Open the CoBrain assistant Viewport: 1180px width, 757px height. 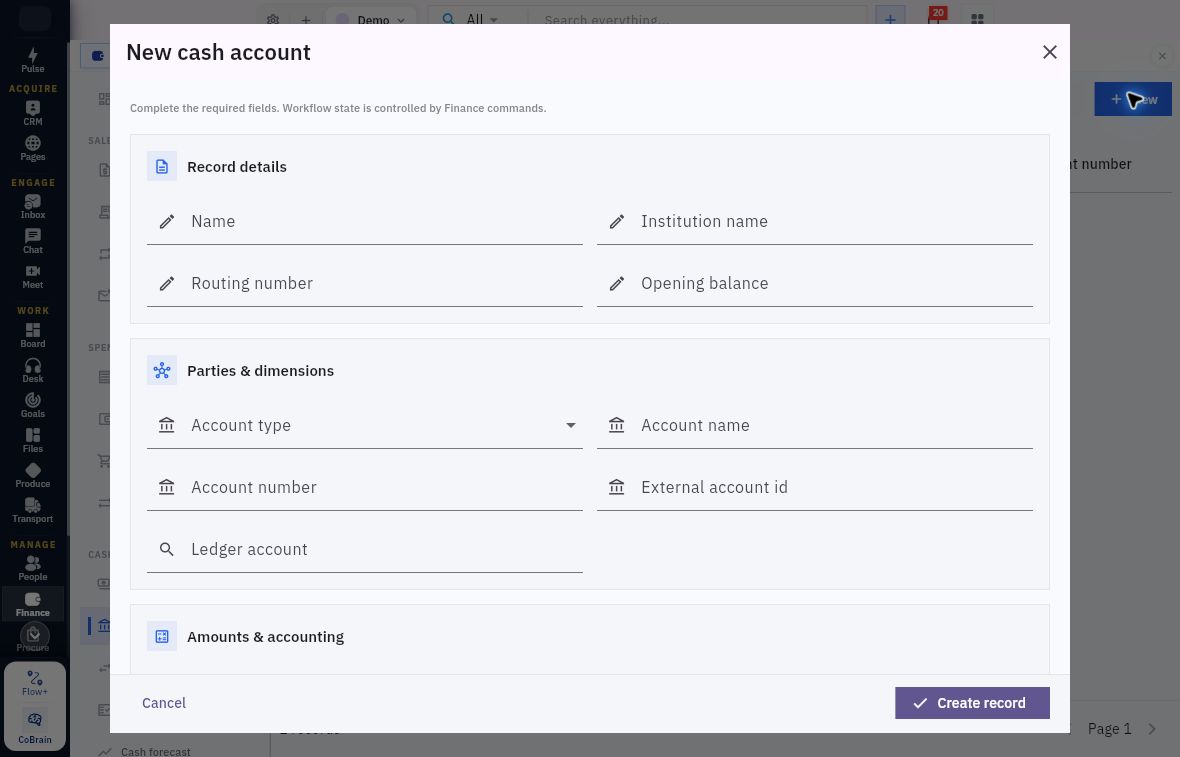click(35, 726)
